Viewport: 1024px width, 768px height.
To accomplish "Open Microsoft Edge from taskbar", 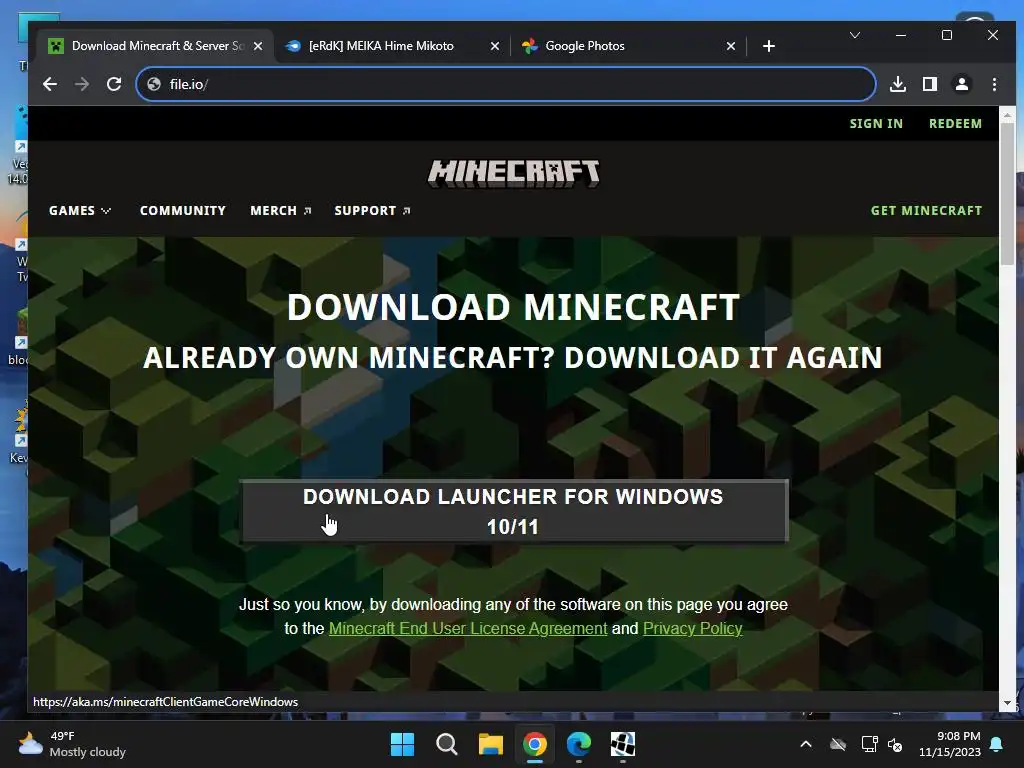I will [x=579, y=744].
